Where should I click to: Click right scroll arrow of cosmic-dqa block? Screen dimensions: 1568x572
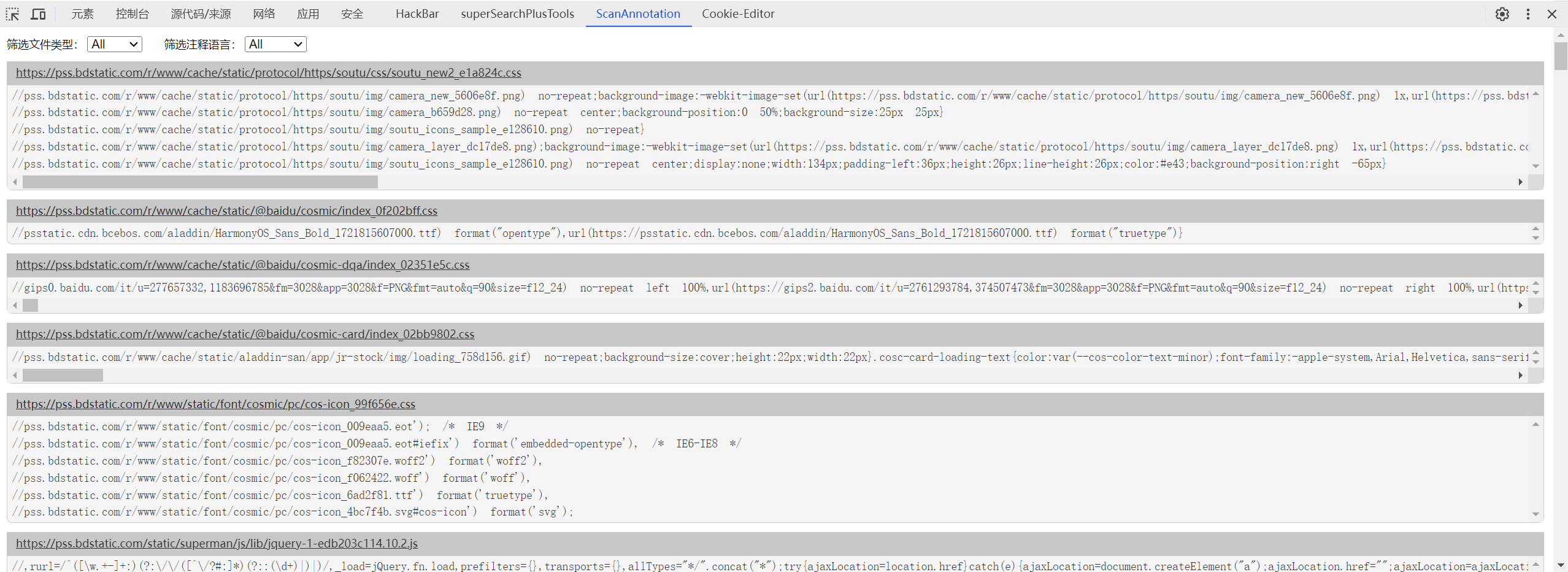(1520, 306)
